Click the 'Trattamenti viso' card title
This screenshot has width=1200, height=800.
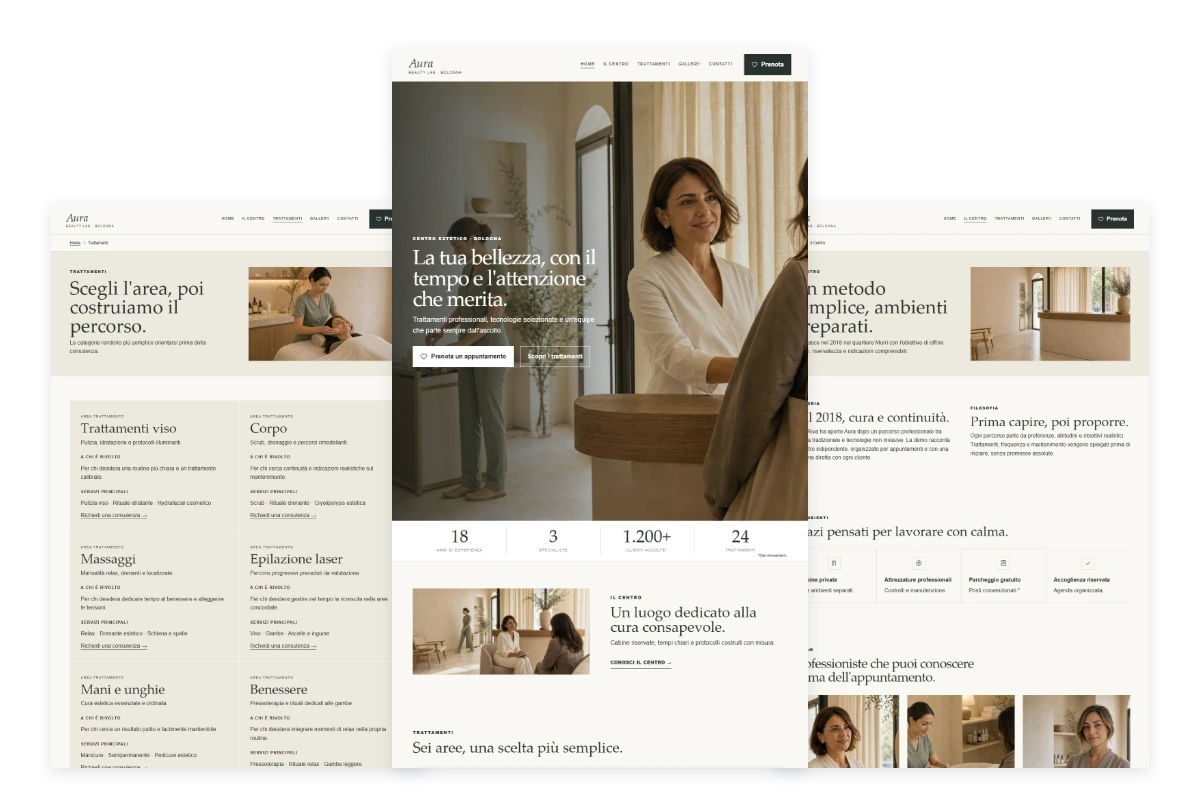[129, 428]
